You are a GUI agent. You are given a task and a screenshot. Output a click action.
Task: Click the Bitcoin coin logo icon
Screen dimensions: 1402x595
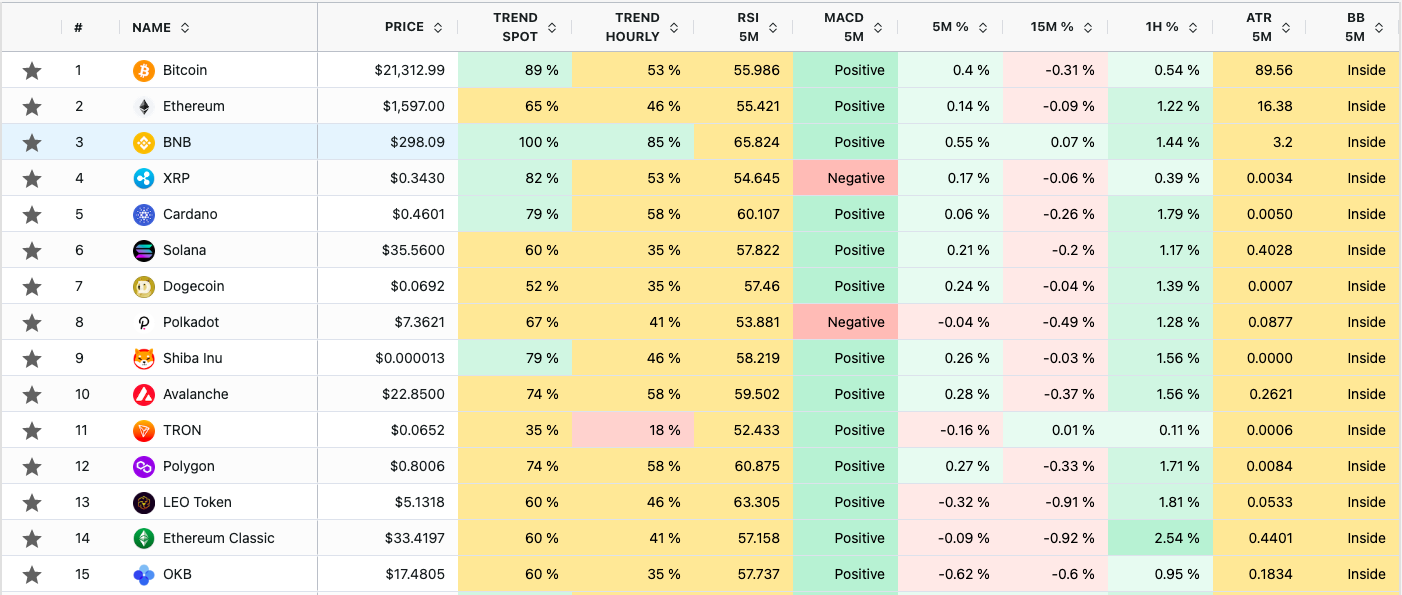(x=144, y=70)
